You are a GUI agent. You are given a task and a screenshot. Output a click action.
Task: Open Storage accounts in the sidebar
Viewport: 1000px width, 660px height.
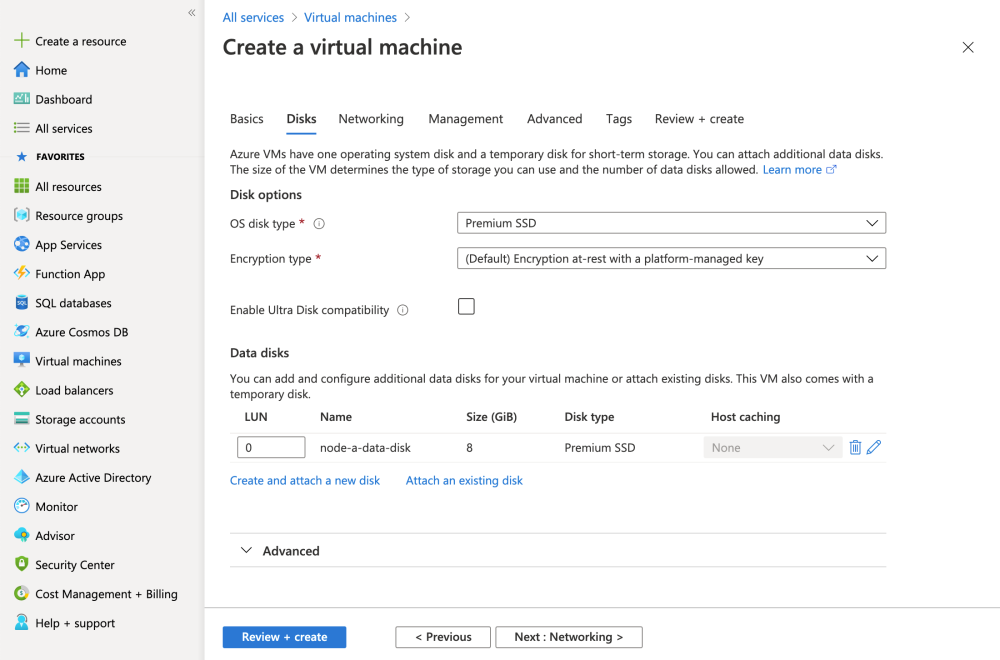click(80, 419)
